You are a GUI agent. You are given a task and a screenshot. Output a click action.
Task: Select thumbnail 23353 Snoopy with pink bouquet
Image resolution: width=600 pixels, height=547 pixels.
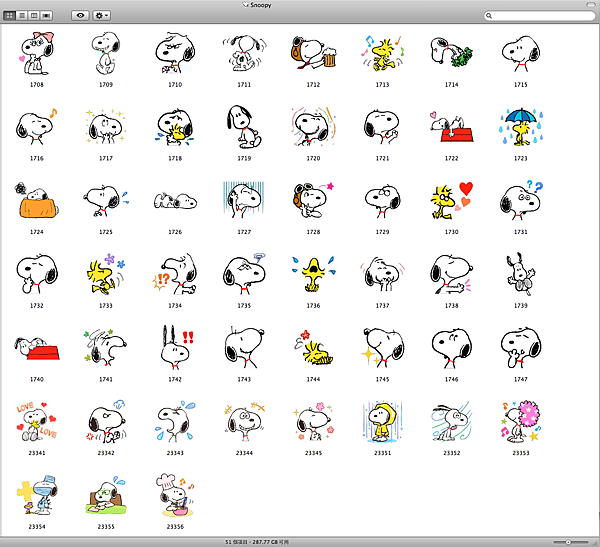click(x=521, y=421)
